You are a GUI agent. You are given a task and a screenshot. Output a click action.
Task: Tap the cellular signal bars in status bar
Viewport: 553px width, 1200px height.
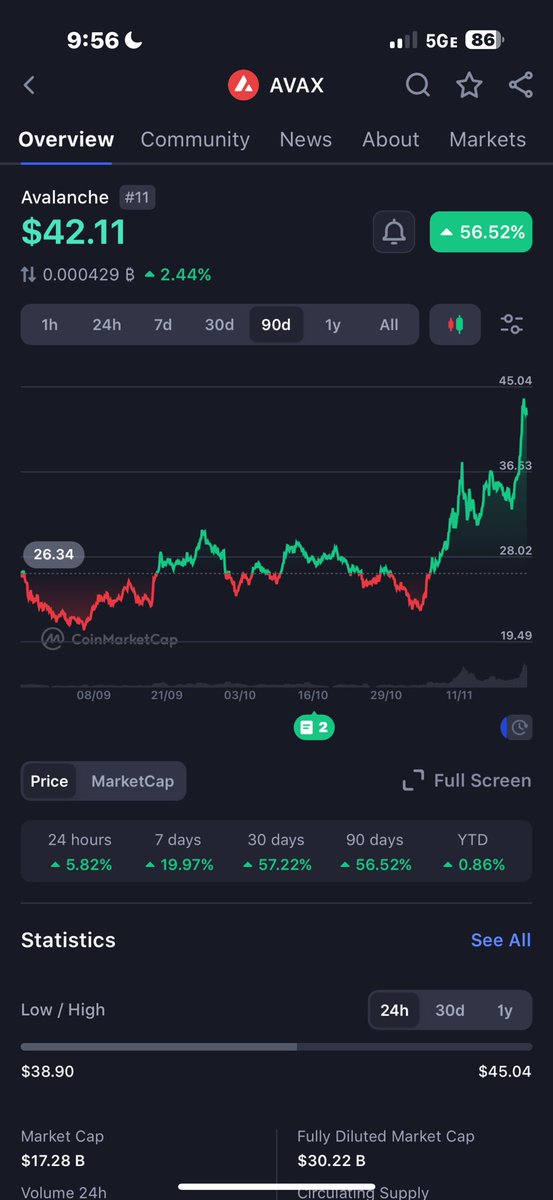point(402,41)
